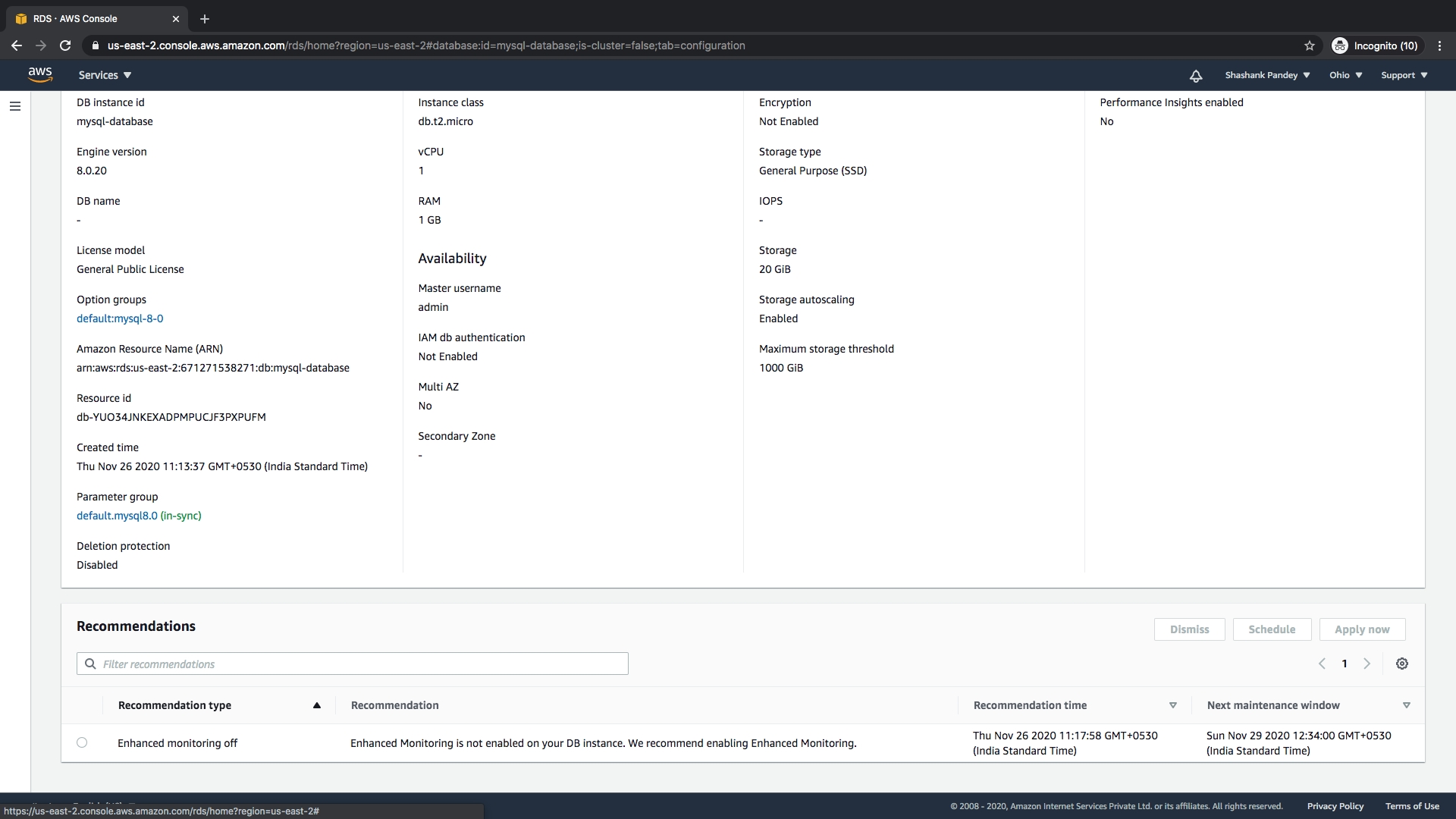Screen dimensions: 1456x819
Task: Click the AWS logo home icon
Action: 40,74
